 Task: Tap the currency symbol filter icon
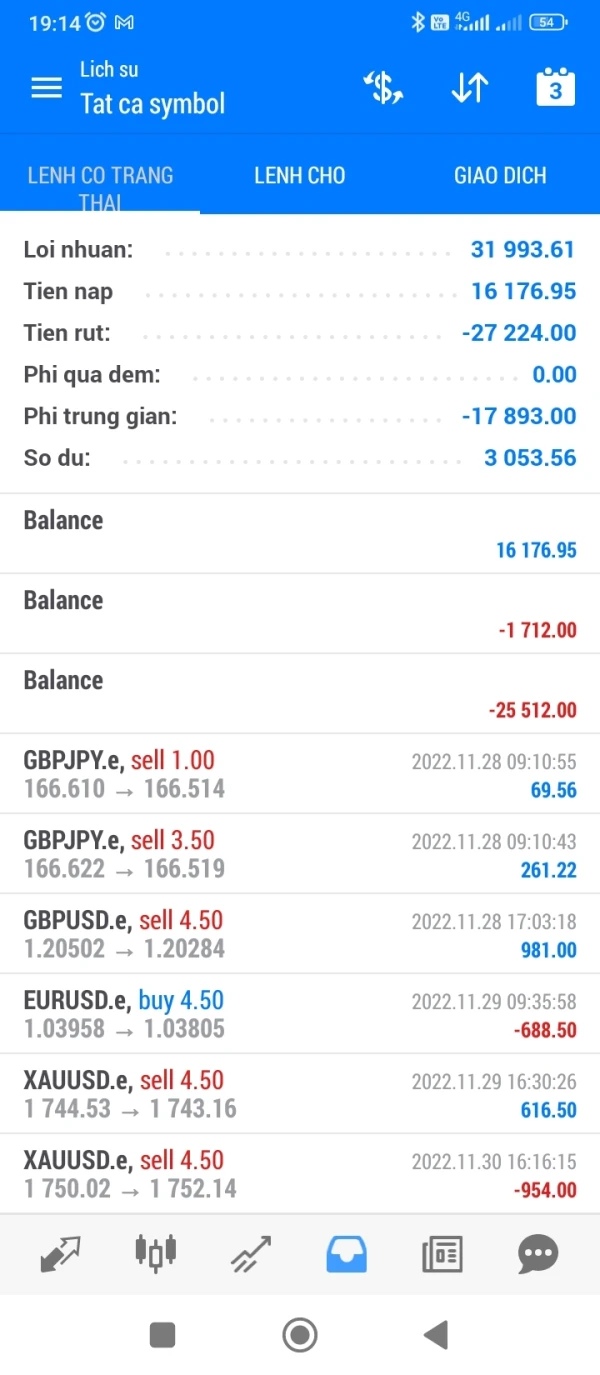coord(382,88)
